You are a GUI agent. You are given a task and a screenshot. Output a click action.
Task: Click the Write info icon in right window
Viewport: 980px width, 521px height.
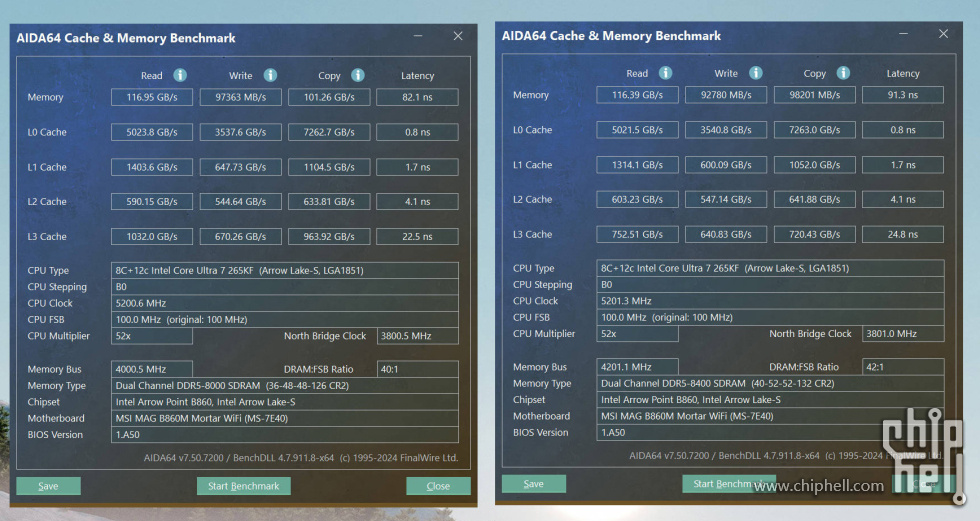click(x=756, y=73)
